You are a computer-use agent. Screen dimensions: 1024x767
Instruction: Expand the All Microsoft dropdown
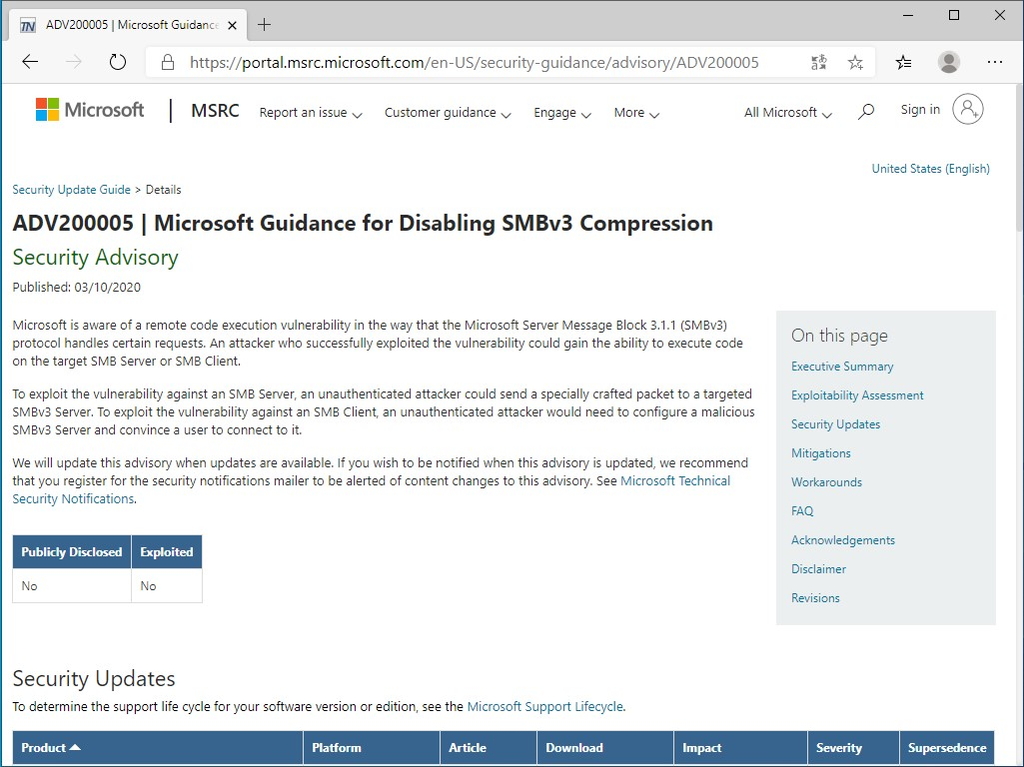point(787,113)
